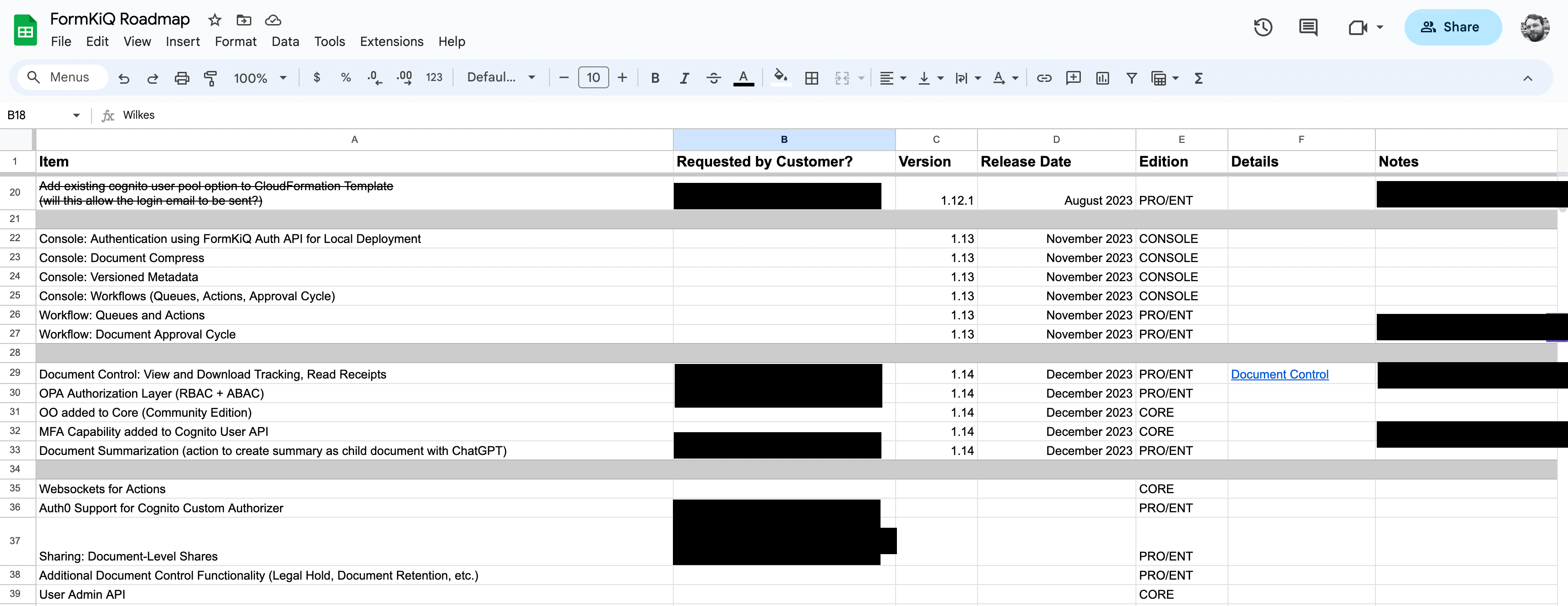Toggle bold formatting
The image size is (1568, 606).
pos(655,78)
